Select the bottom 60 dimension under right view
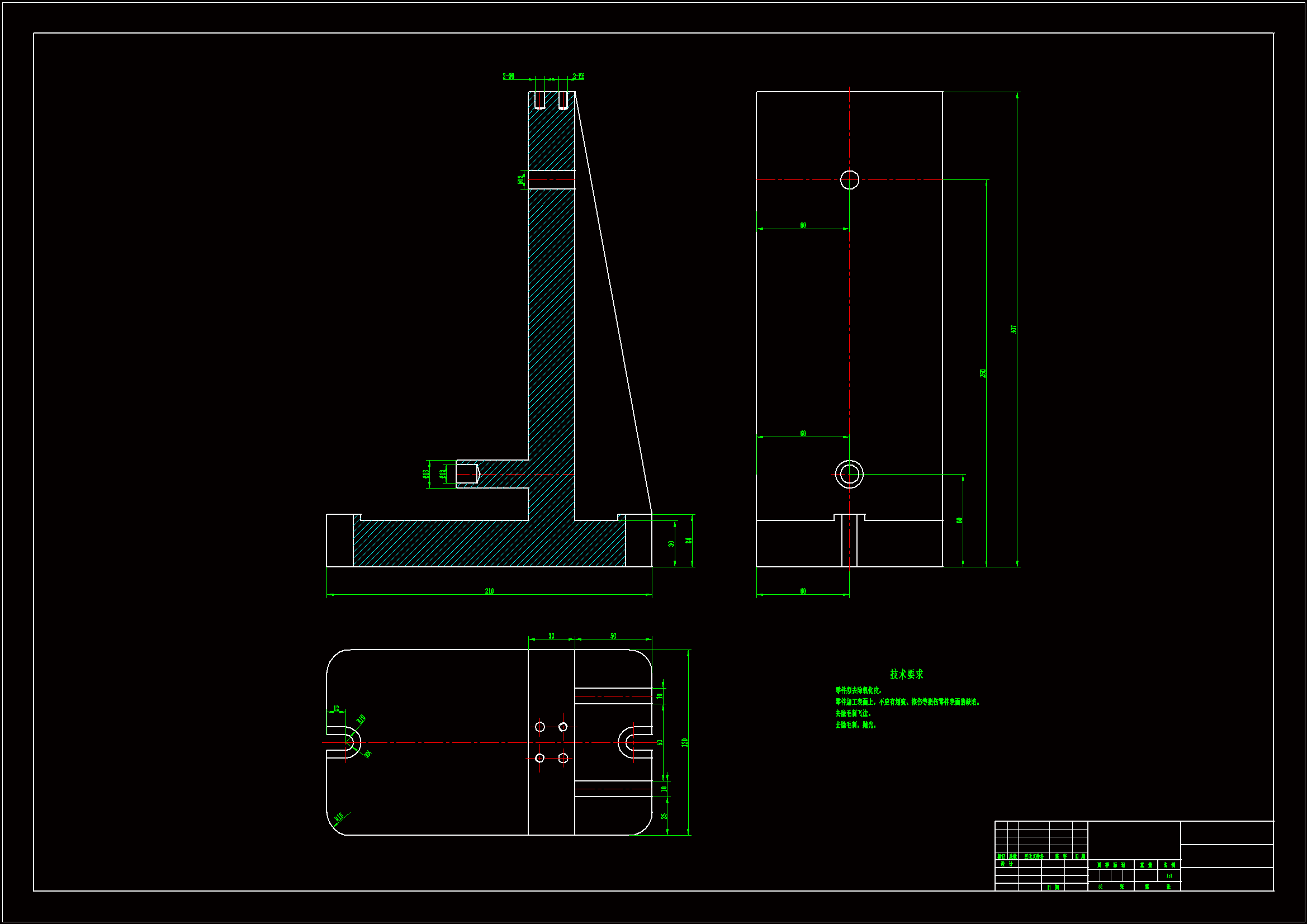Screen dimensions: 1307x924 pos(803,591)
